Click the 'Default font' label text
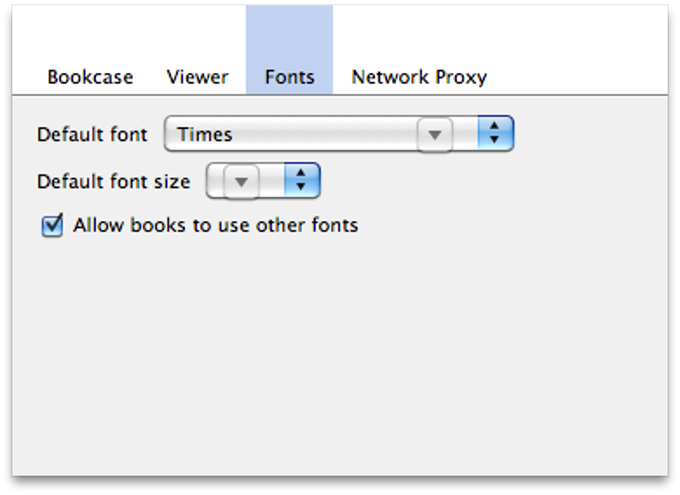This screenshot has height=495, width=680. pos(92,134)
